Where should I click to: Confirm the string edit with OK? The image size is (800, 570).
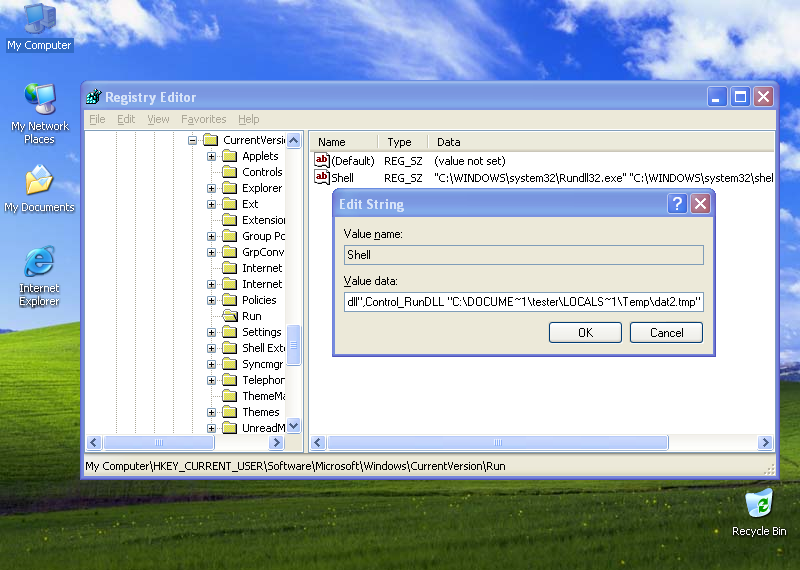[585, 333]
